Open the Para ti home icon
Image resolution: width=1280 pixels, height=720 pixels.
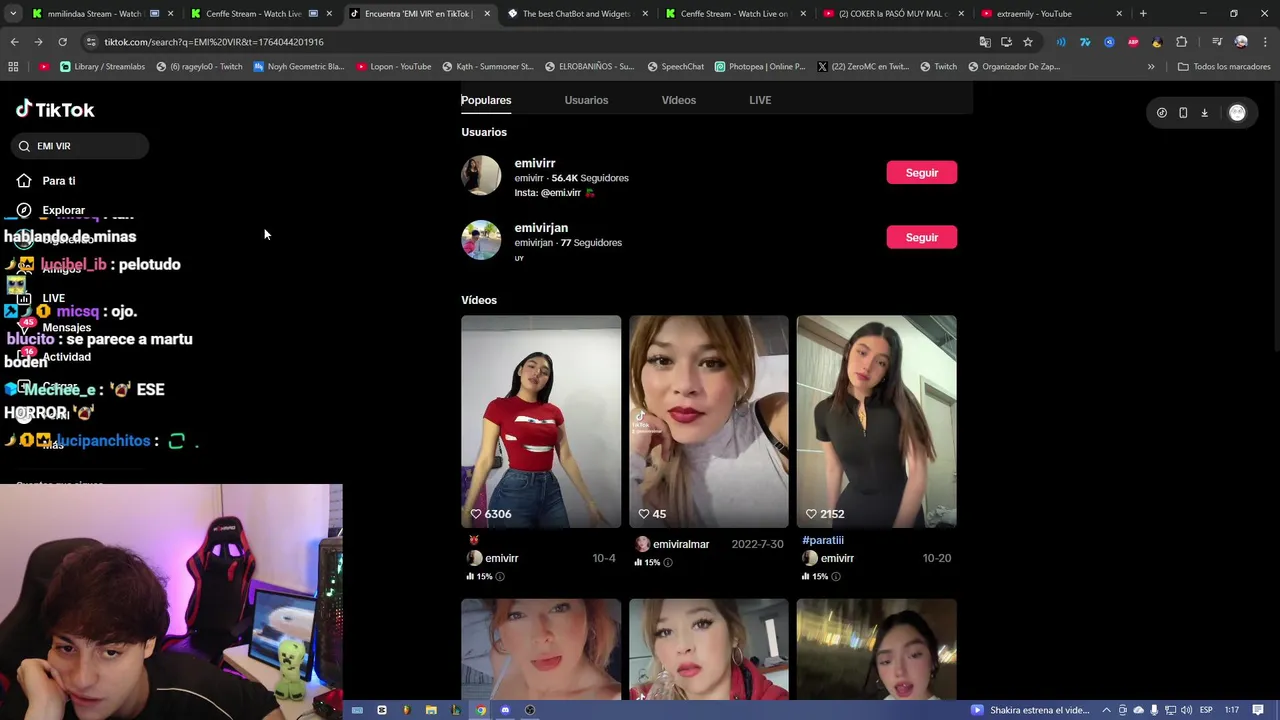pyautogui.click(x=24, y=181)
